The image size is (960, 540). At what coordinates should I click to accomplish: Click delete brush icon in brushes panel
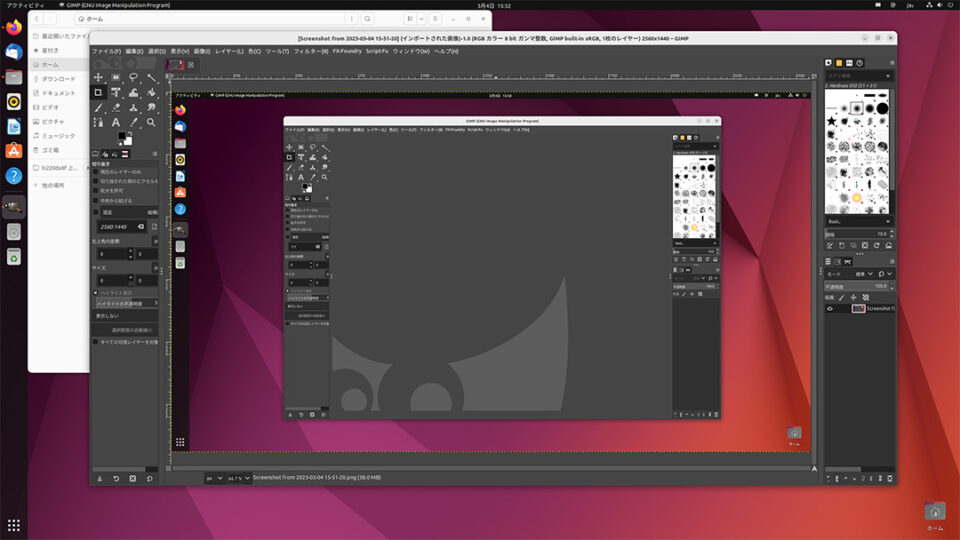click(x=864, y=246)
